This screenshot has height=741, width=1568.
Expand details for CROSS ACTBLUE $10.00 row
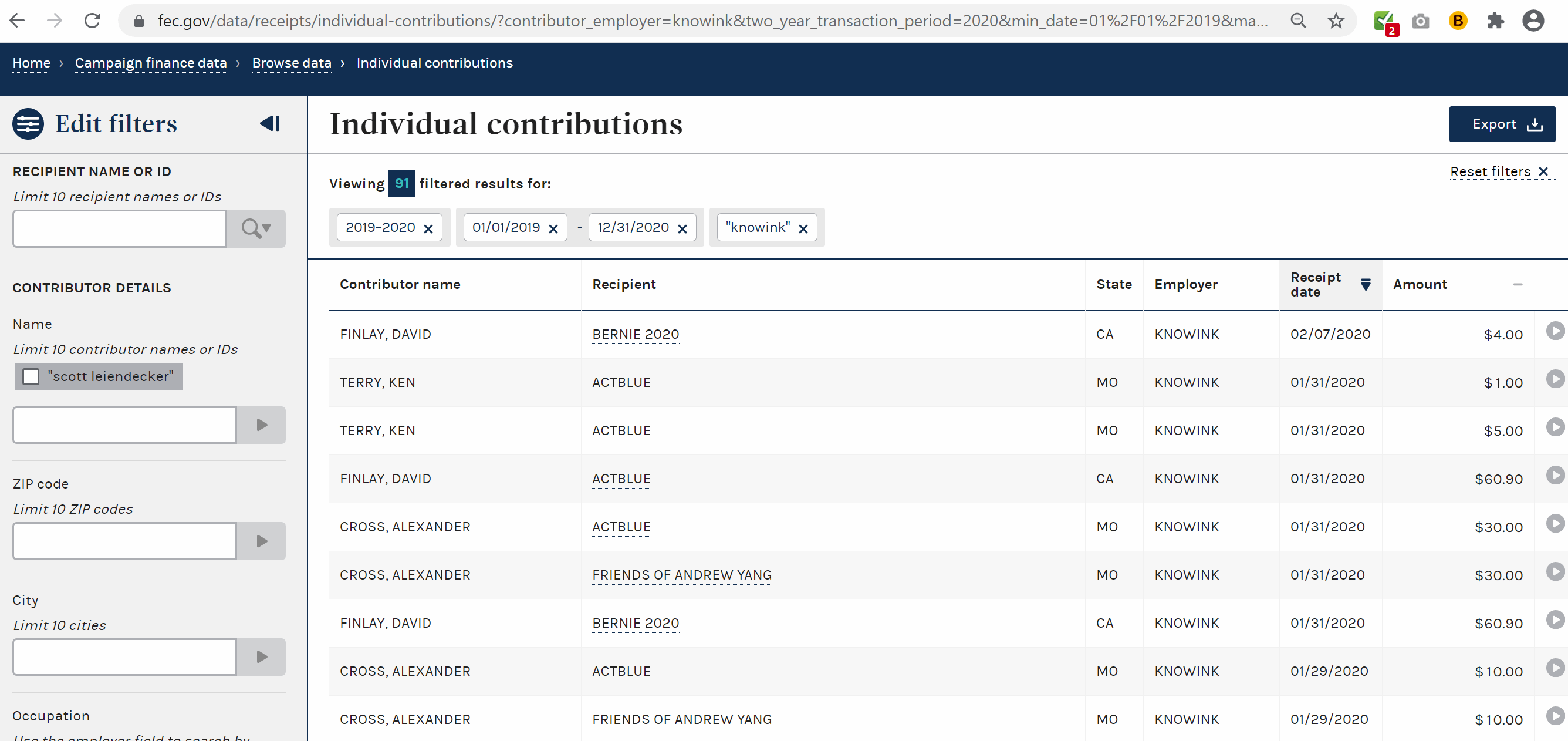coord(1555,668)
